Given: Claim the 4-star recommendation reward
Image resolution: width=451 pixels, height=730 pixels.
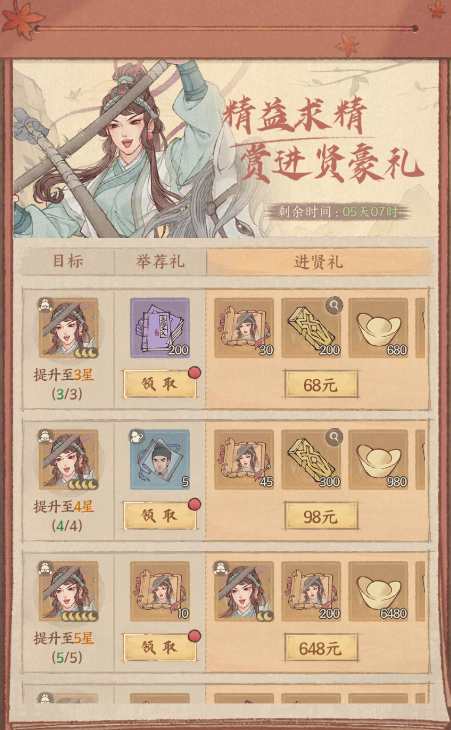Looking at the screenshot, I should point(160,516).
